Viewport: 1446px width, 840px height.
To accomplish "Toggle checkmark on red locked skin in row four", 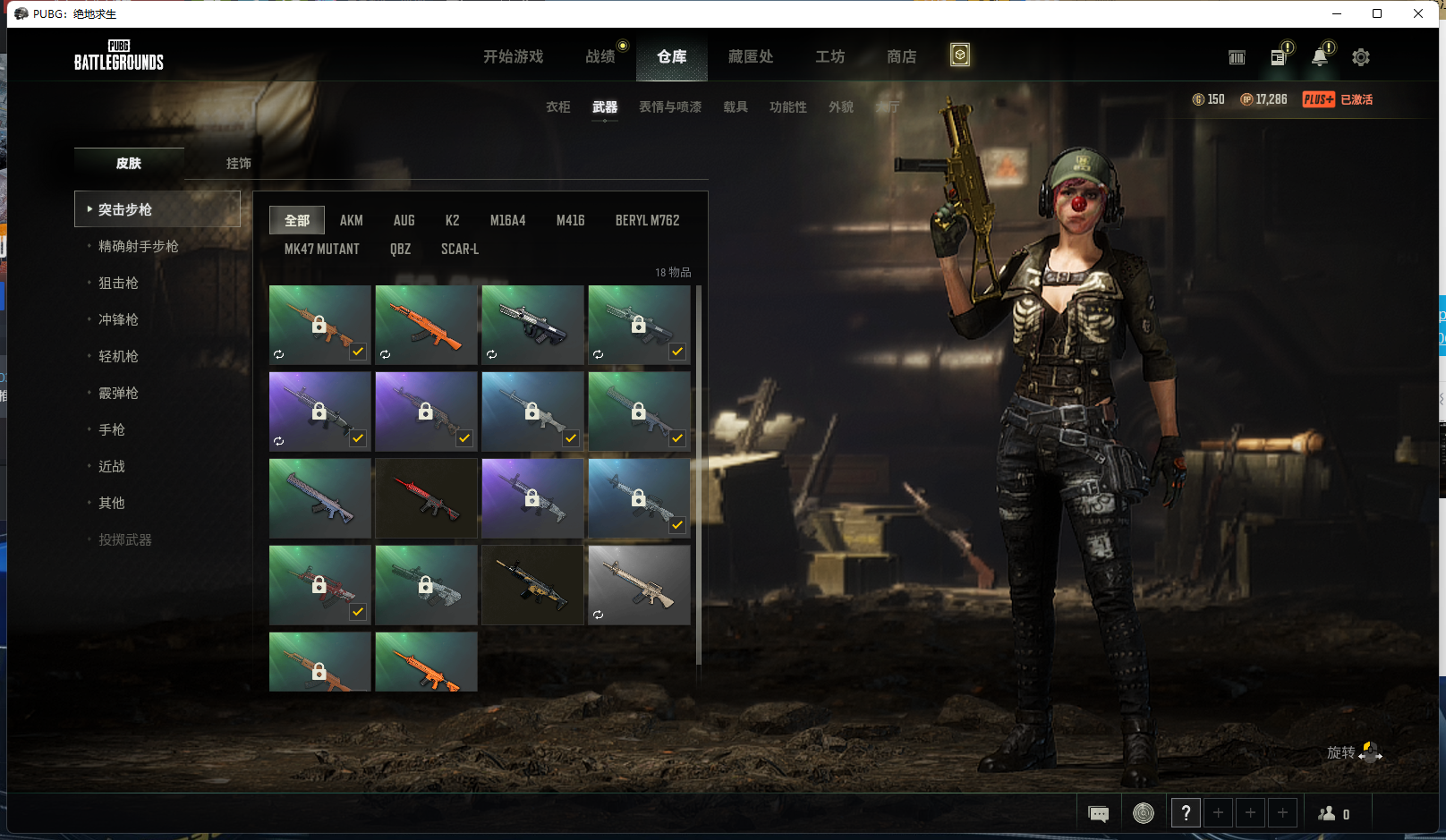I will [358, 612].
